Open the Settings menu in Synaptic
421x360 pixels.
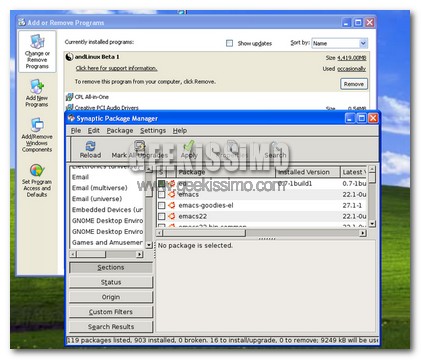point(153,131)
